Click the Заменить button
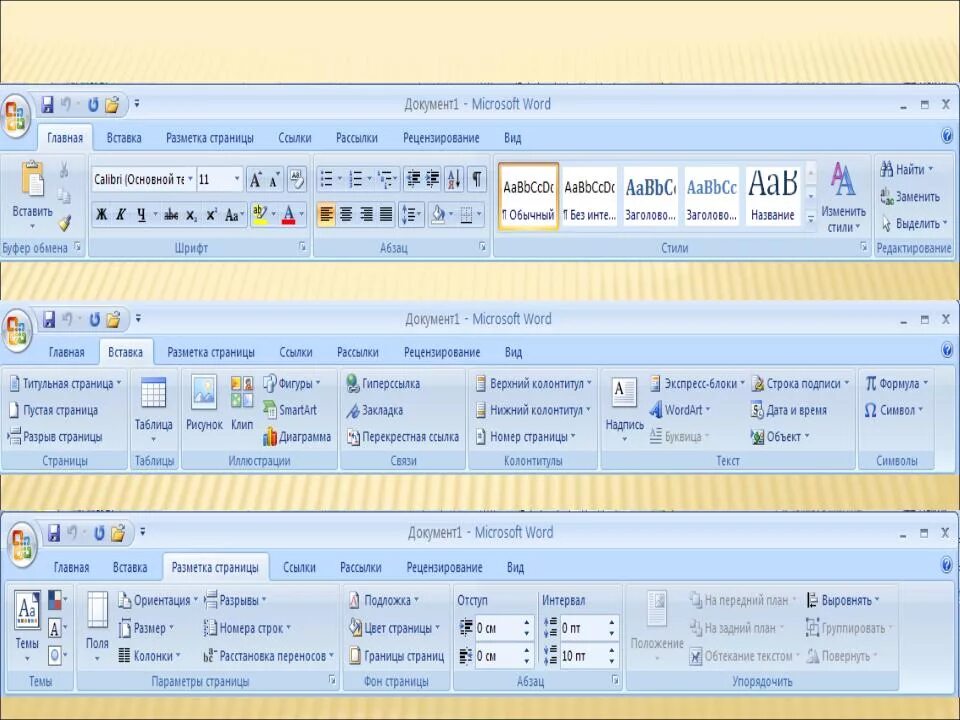The image size is (960, 720). [909, 197]
